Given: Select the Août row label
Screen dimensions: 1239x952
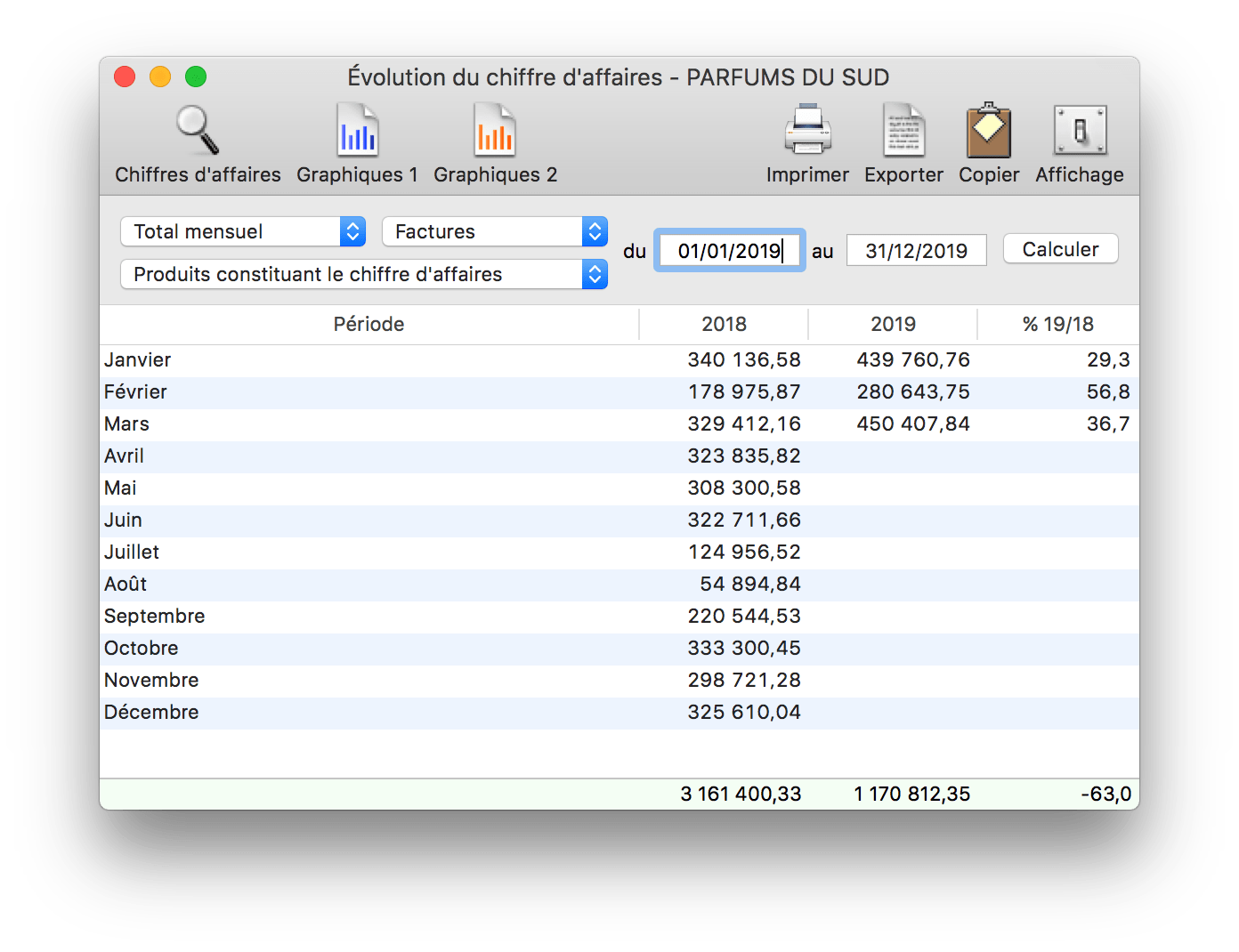Looking at the screenshot, I should (x=126, y=584).
